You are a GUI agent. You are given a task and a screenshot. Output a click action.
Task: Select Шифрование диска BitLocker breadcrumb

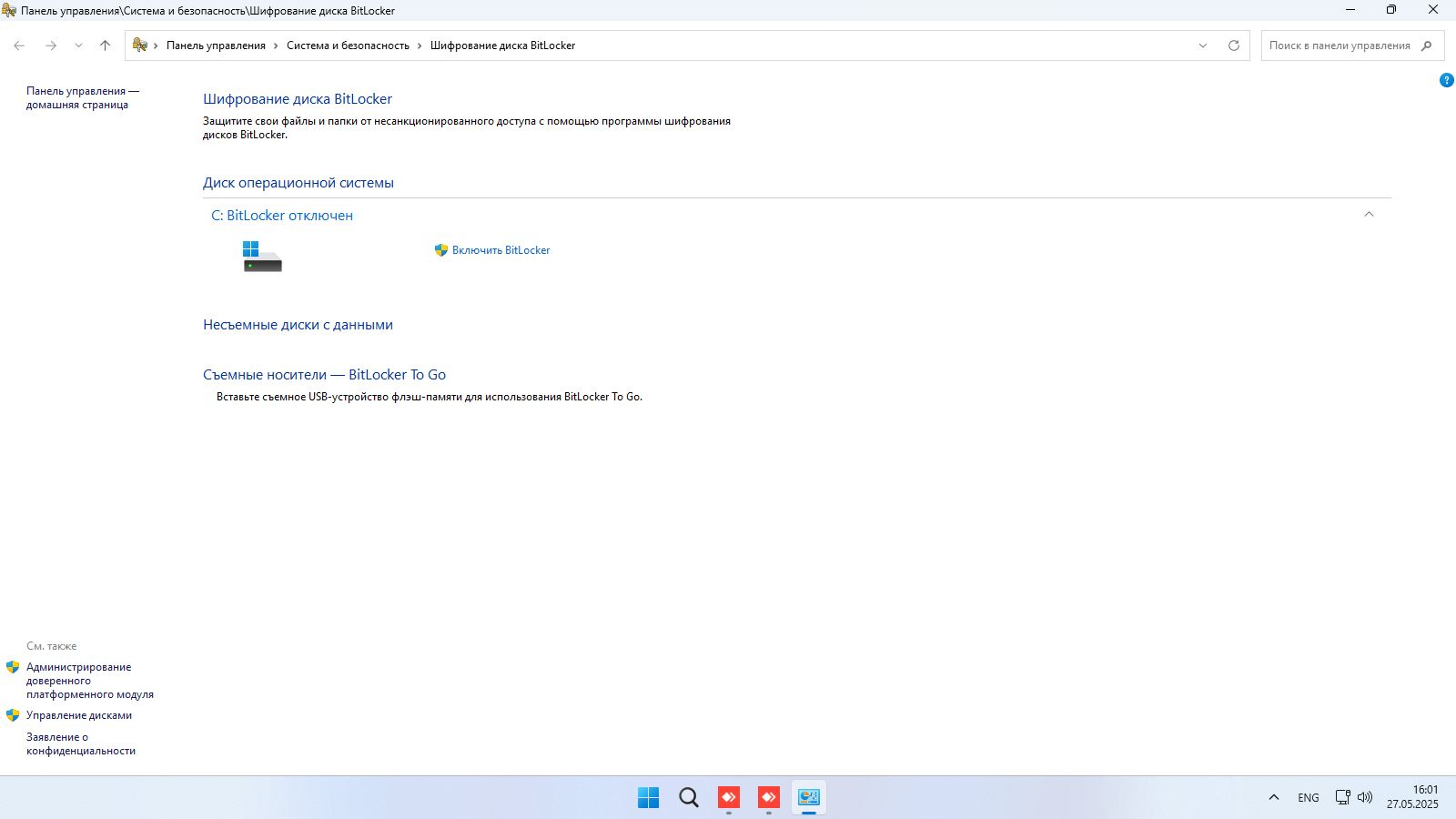pos(502,45)
